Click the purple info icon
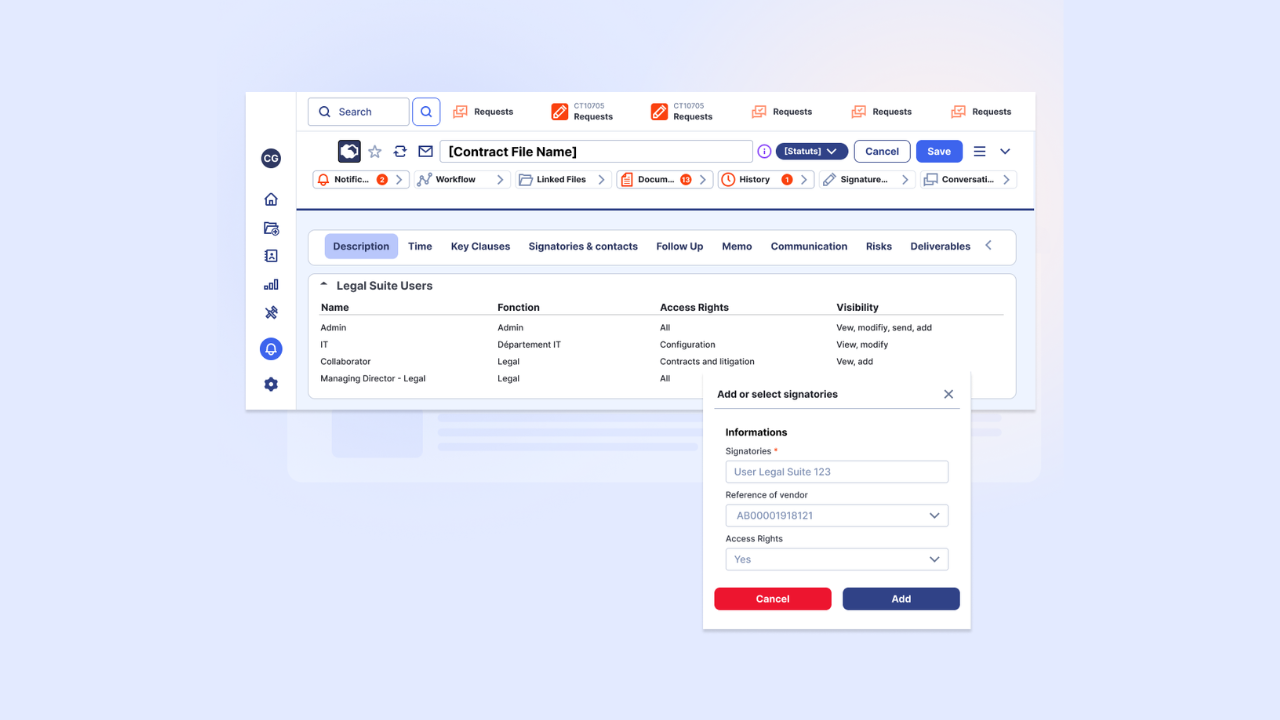This screenshot has height=720, width=1280. tap(764, 151)
